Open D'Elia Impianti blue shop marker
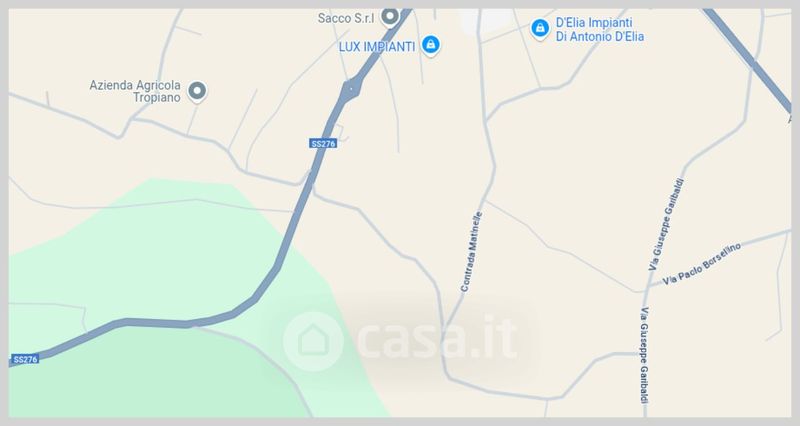 point(540,29)
